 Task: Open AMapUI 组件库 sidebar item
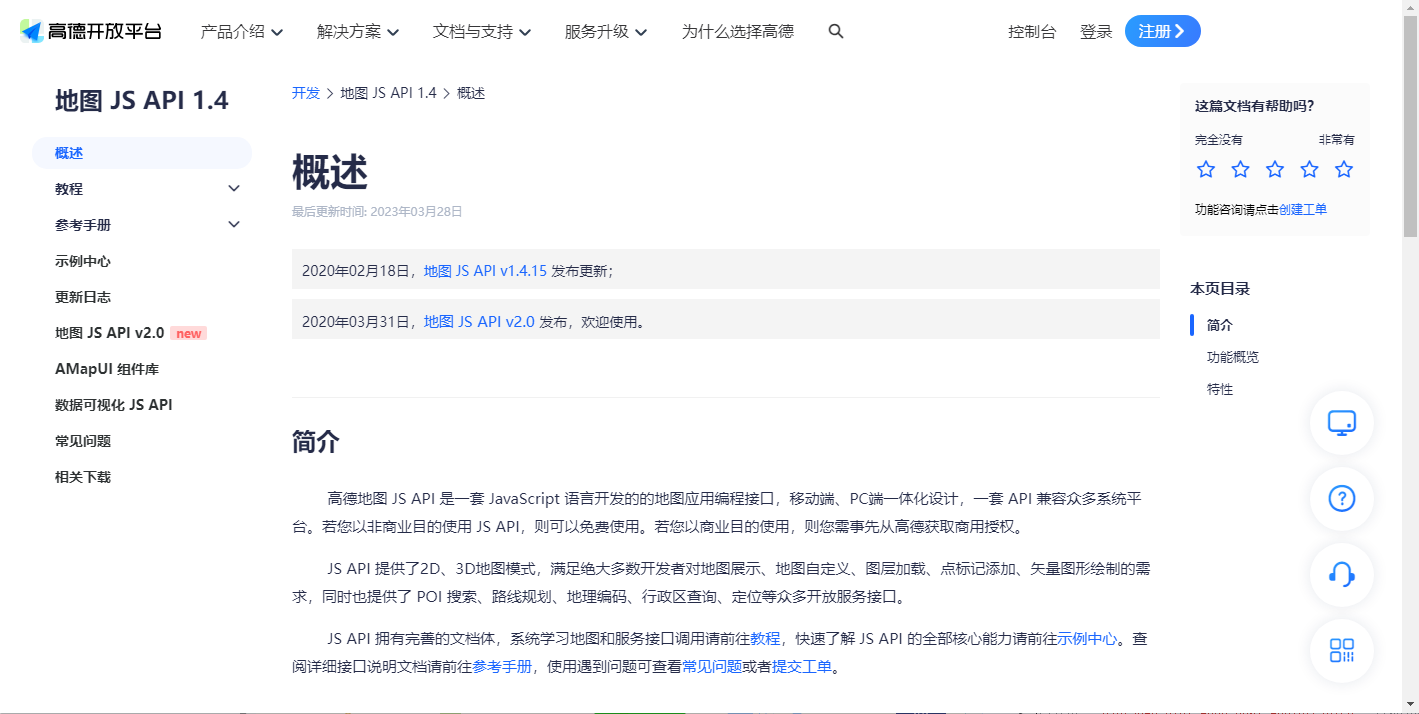point(107,369)
